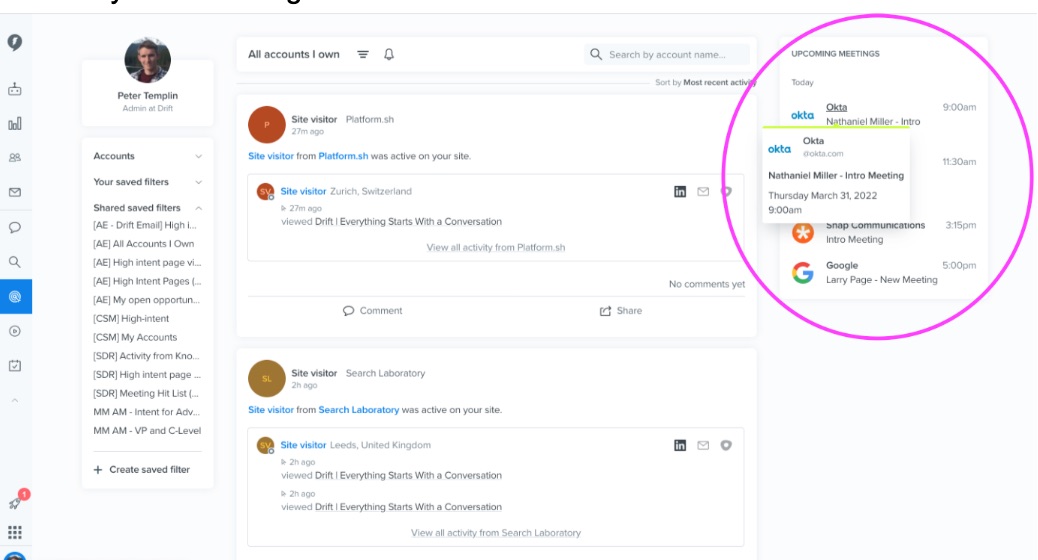The image size is (1038, 560).
Task: Select the [AE] All Accounts I Own filter
Action: tap(144, 244)
